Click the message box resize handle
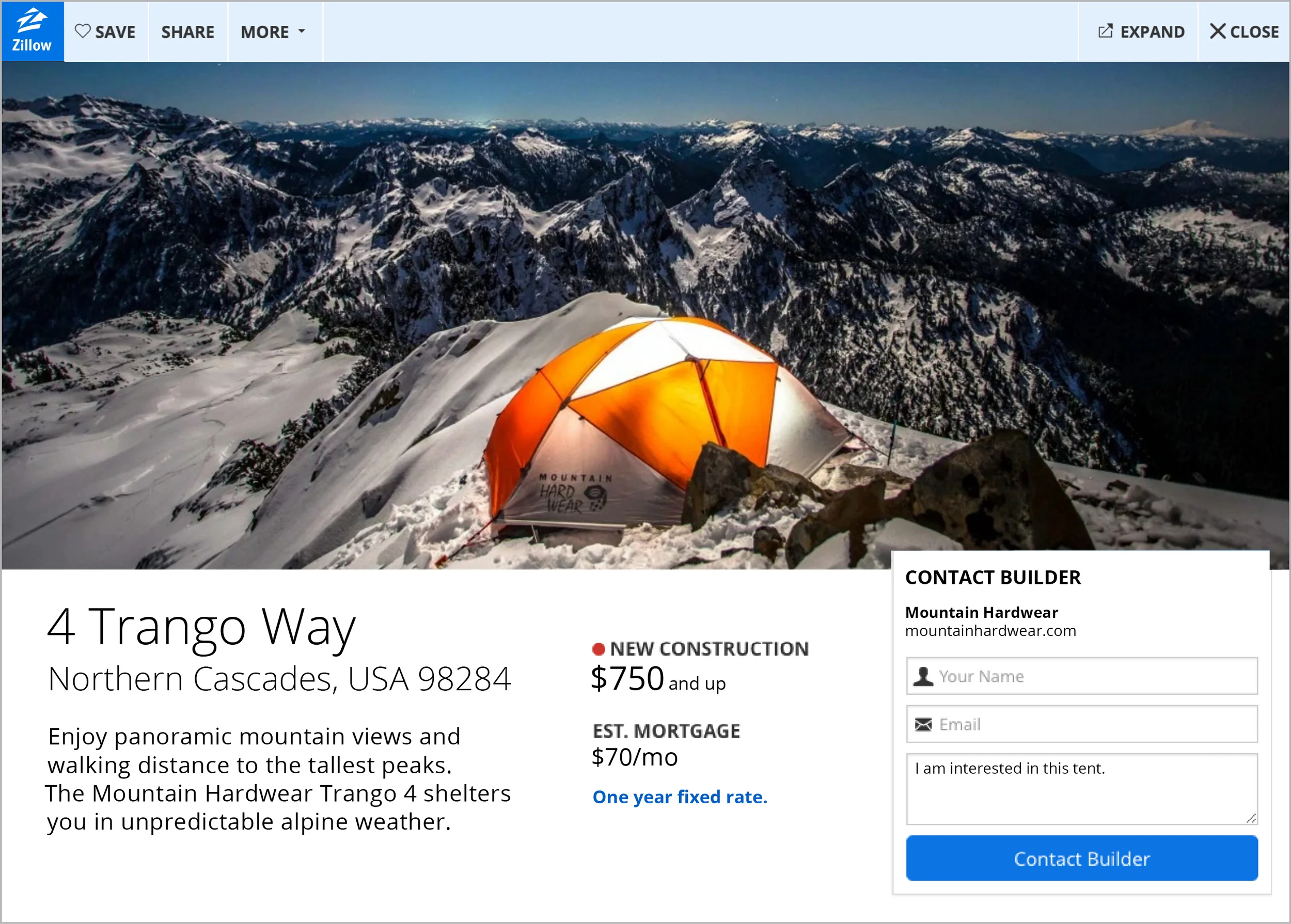 (1251, 819)
